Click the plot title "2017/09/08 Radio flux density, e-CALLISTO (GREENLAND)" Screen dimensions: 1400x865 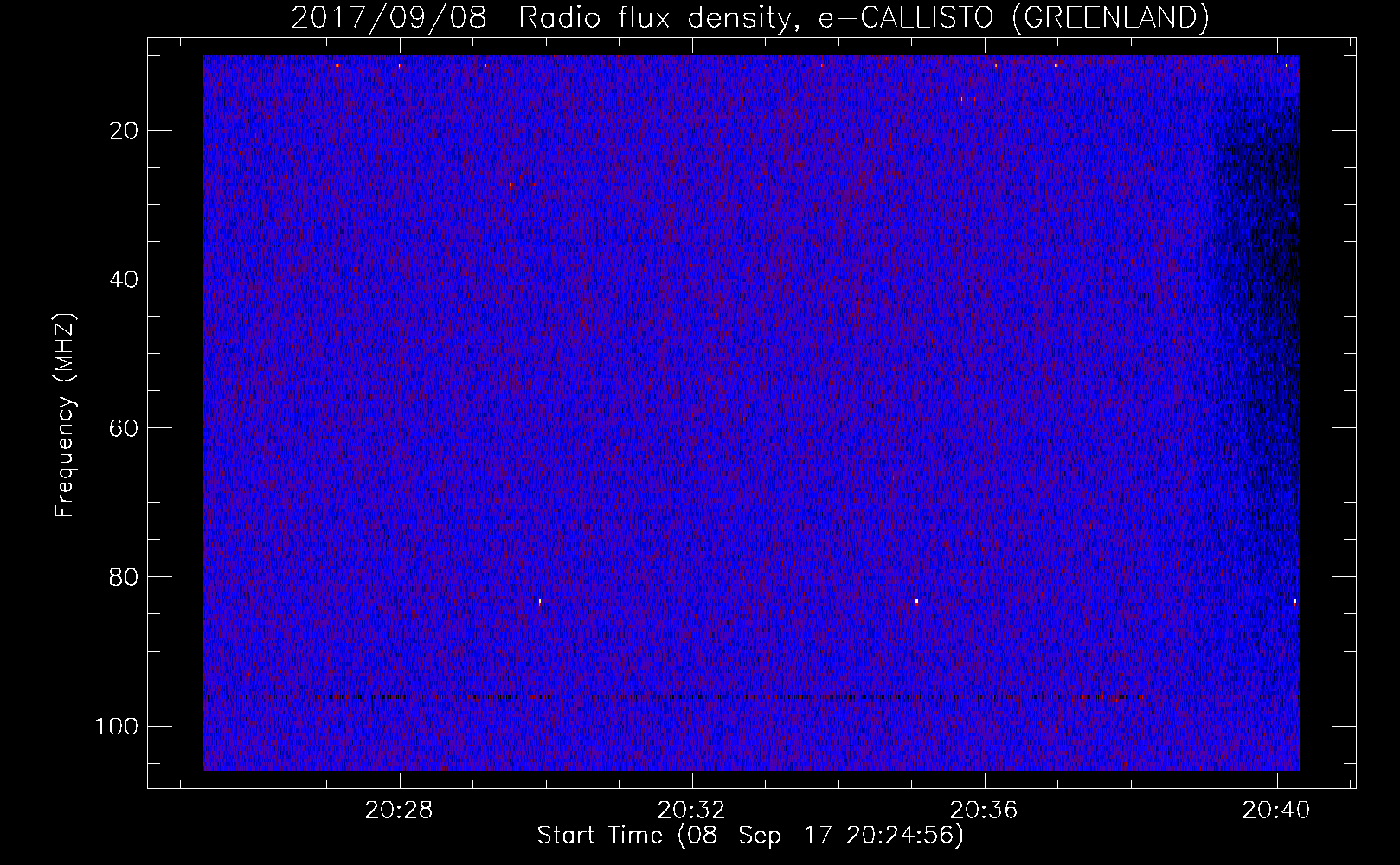(749, 17)
